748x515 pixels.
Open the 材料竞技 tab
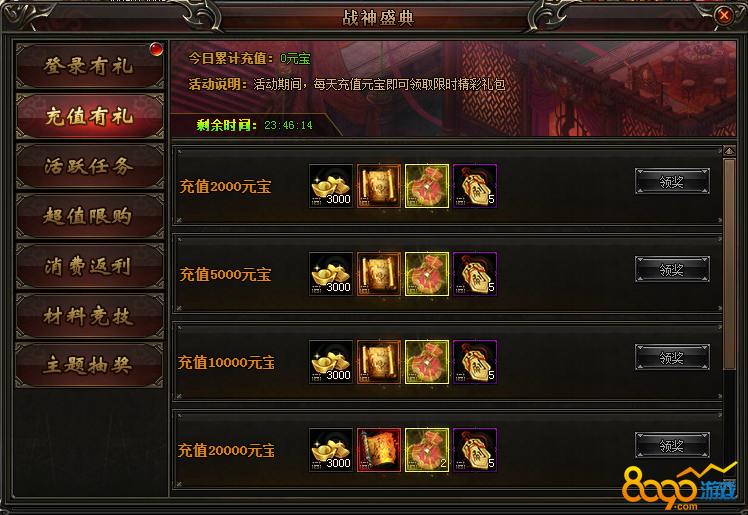(x=90, y=316)
